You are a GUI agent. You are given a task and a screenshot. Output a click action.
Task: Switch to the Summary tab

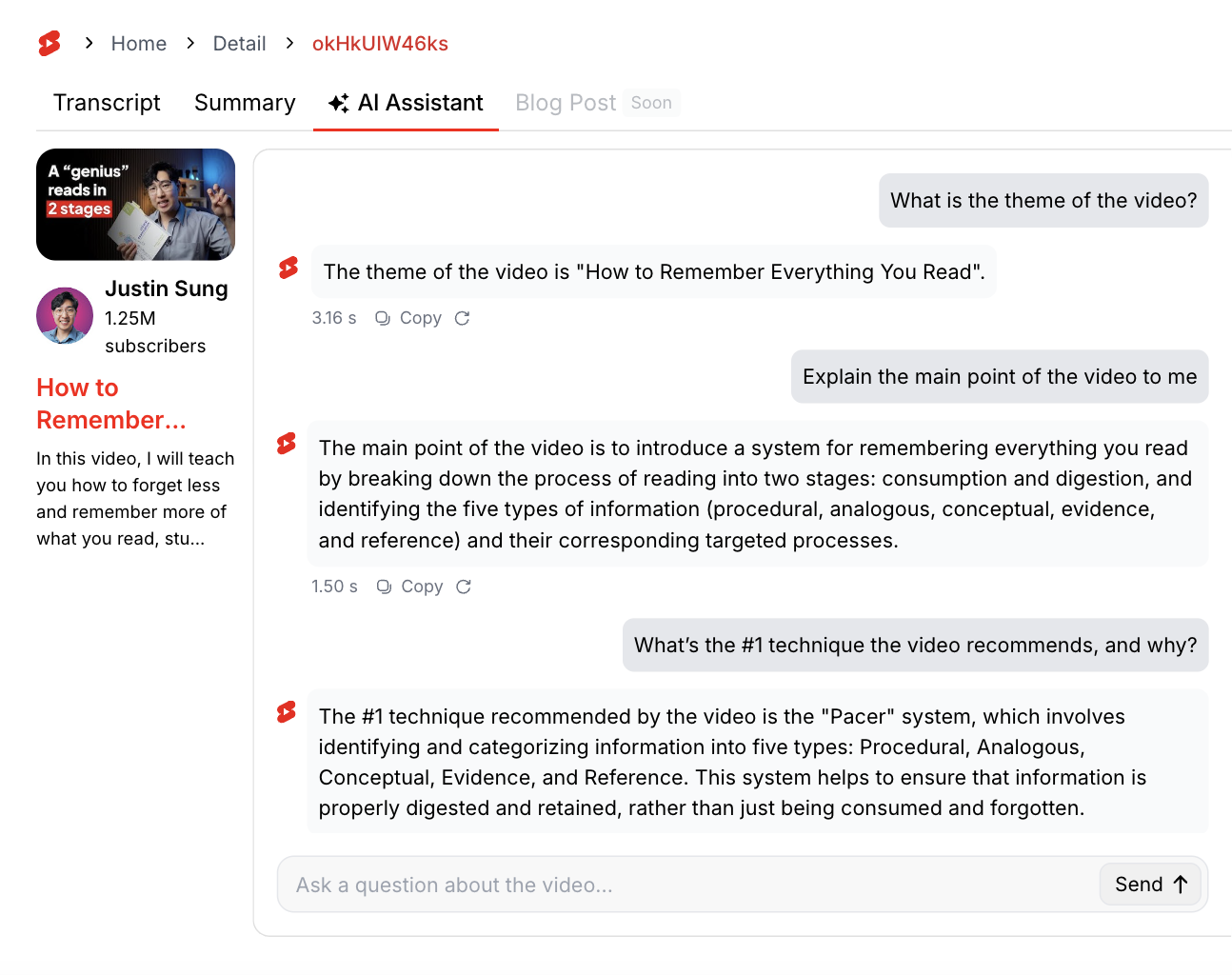245,103
